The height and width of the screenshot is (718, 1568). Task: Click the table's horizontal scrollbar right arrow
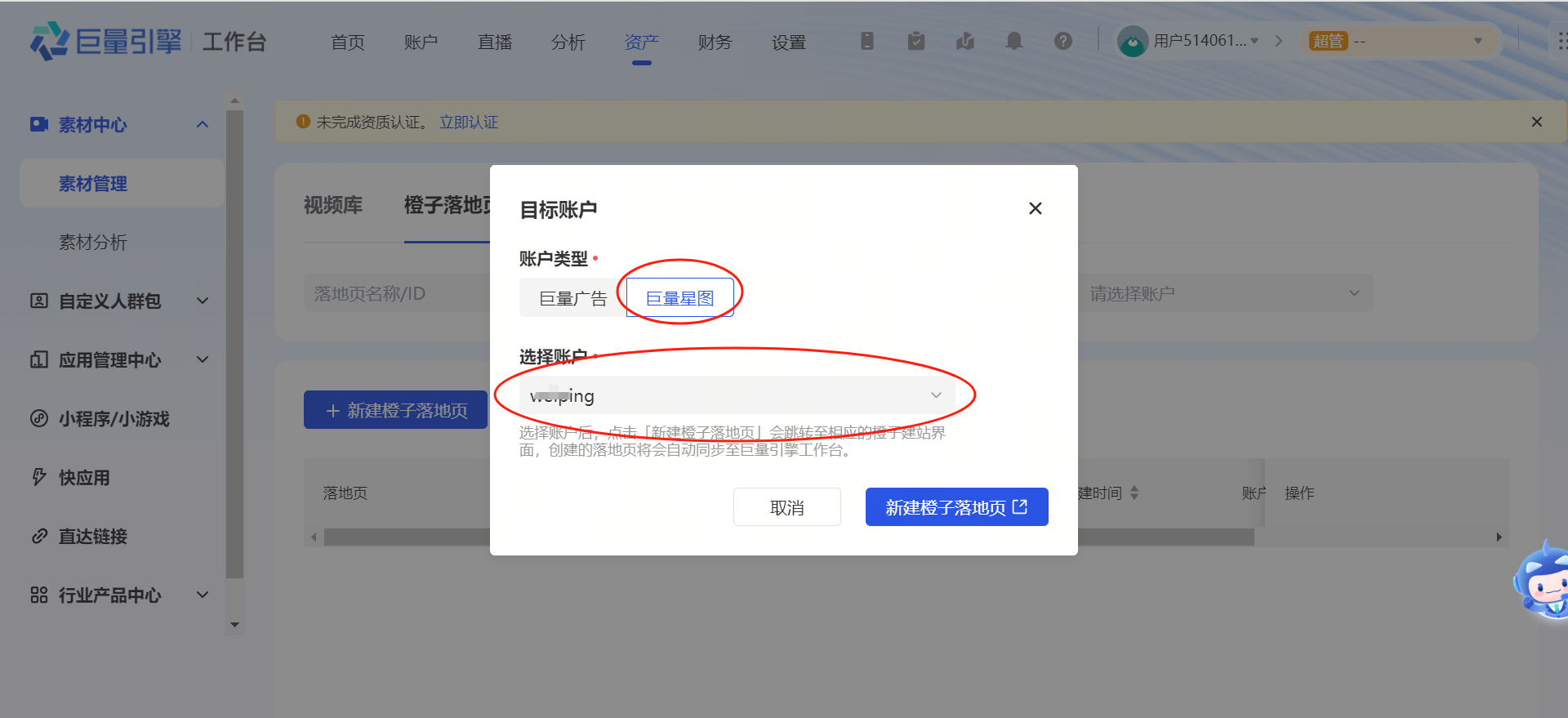click(1499, 537)
